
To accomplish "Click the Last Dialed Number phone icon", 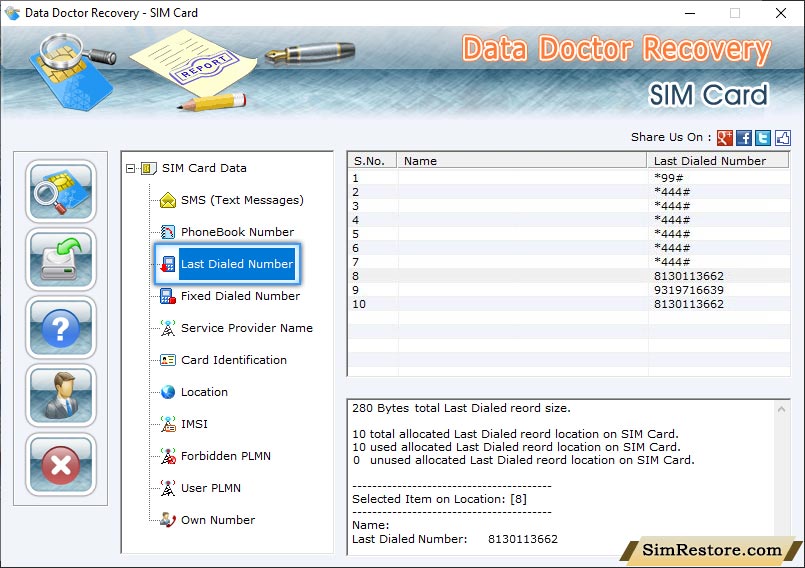I will pos(168,264).
